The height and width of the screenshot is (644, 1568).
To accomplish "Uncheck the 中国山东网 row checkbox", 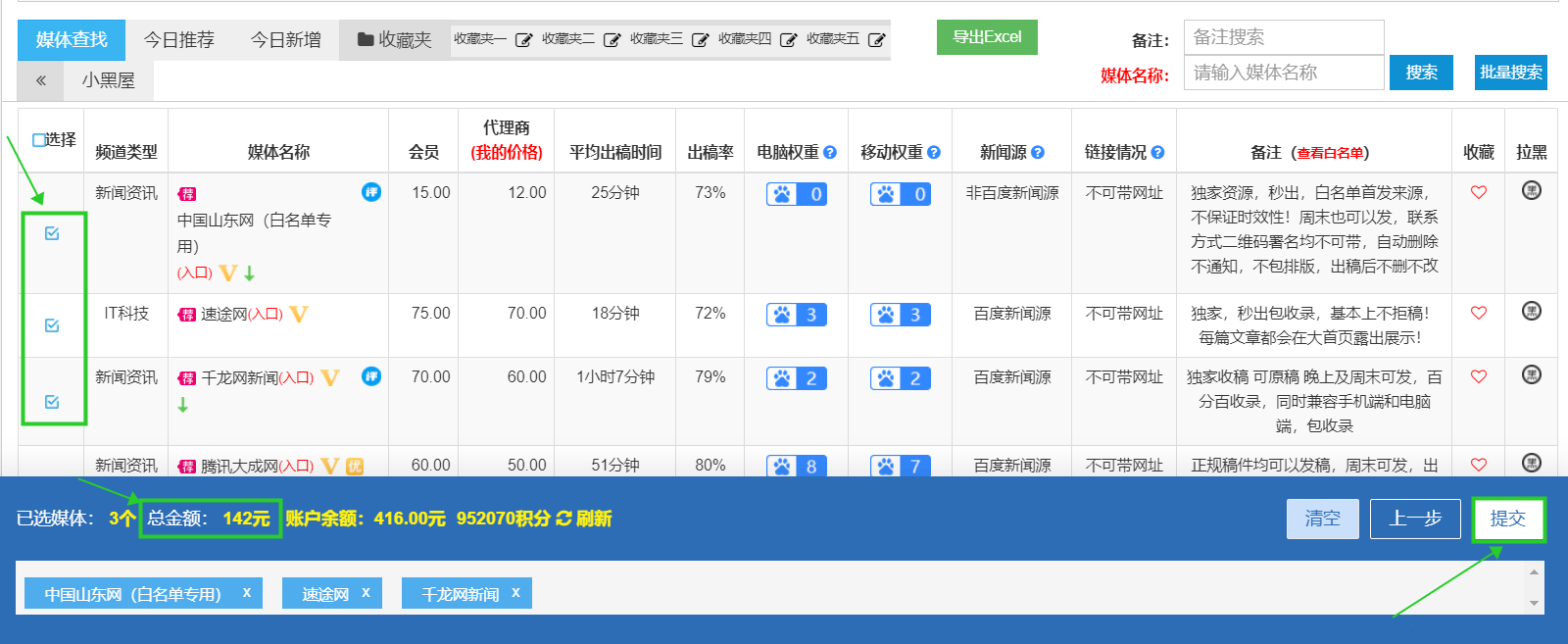I will click(52, 233).
